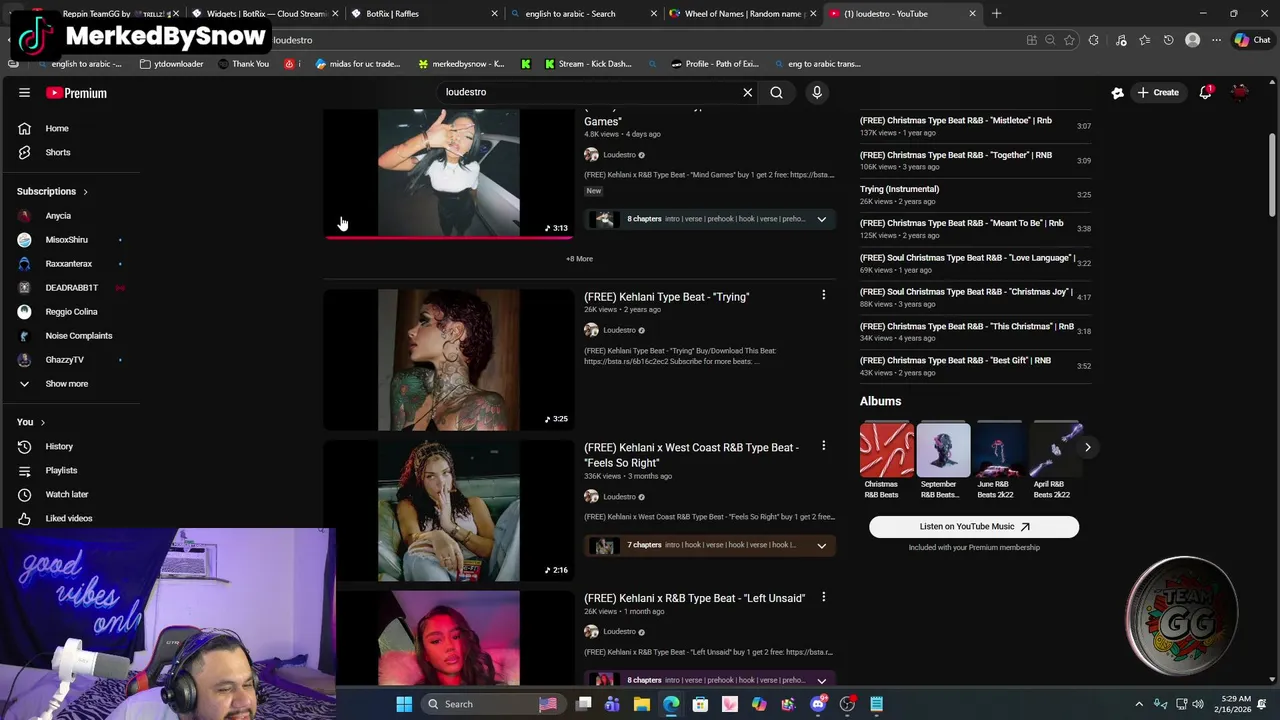
Task: Open Copilot Chat button
Action: [1252, 40]
